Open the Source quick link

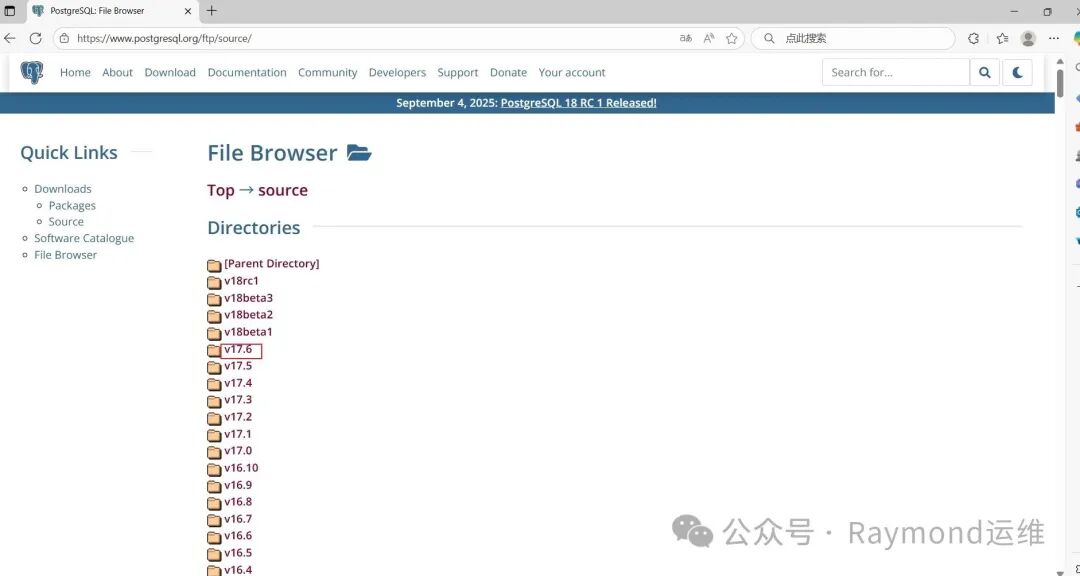(x=66, y=221)
